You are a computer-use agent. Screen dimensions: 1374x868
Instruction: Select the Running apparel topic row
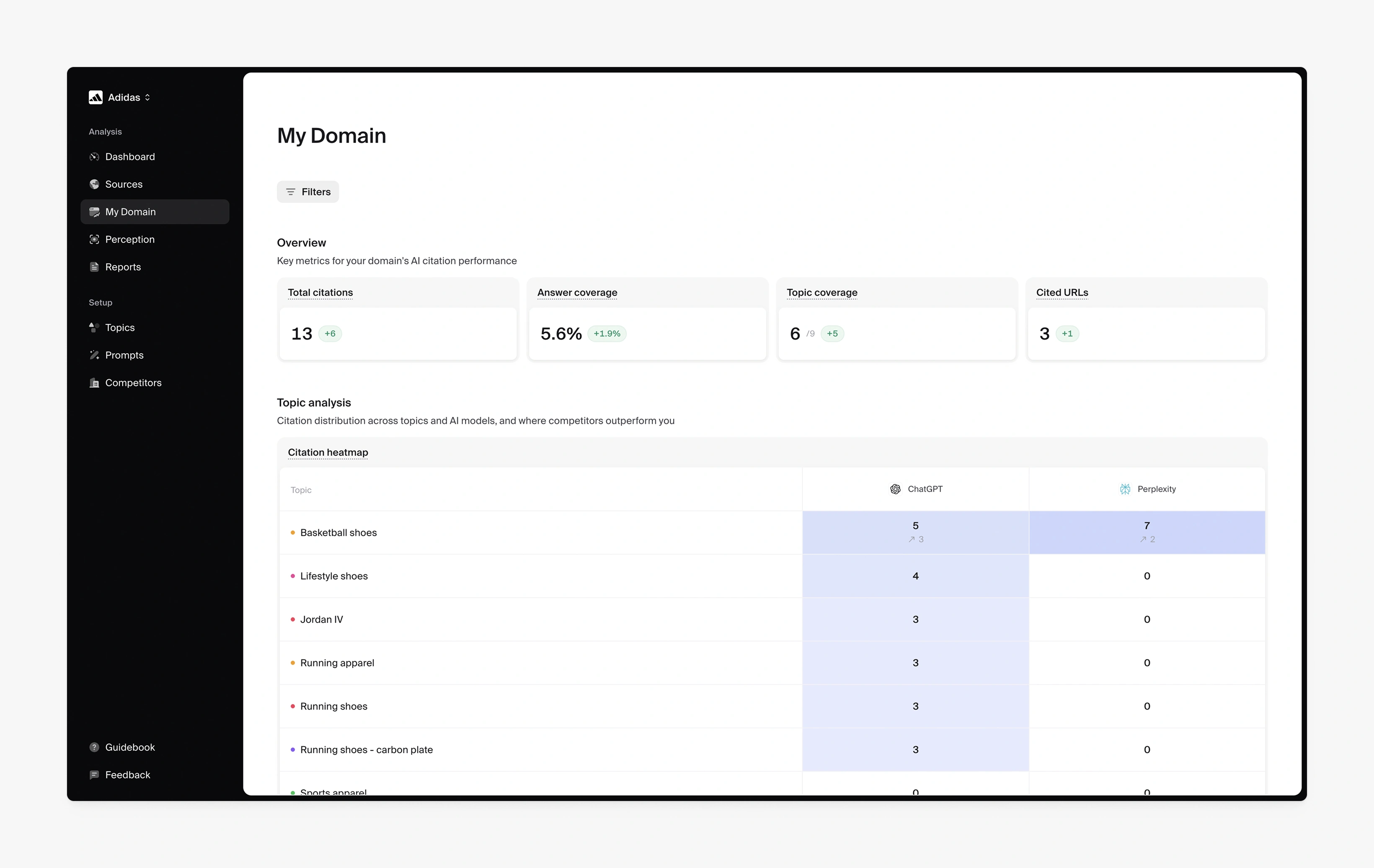540,663
